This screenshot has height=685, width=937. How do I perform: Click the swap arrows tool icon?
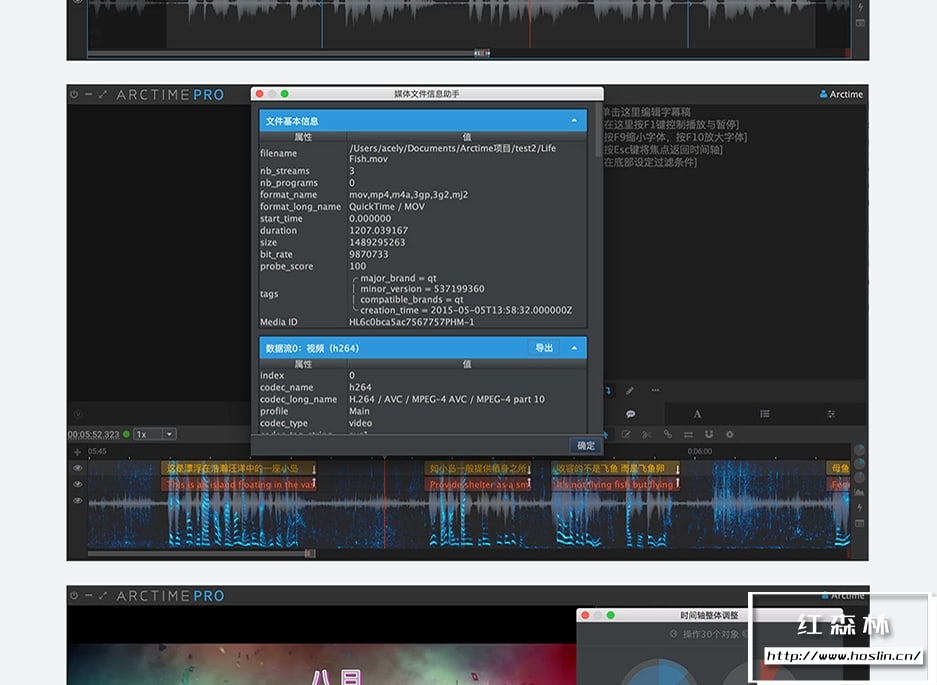pos(688,435)
